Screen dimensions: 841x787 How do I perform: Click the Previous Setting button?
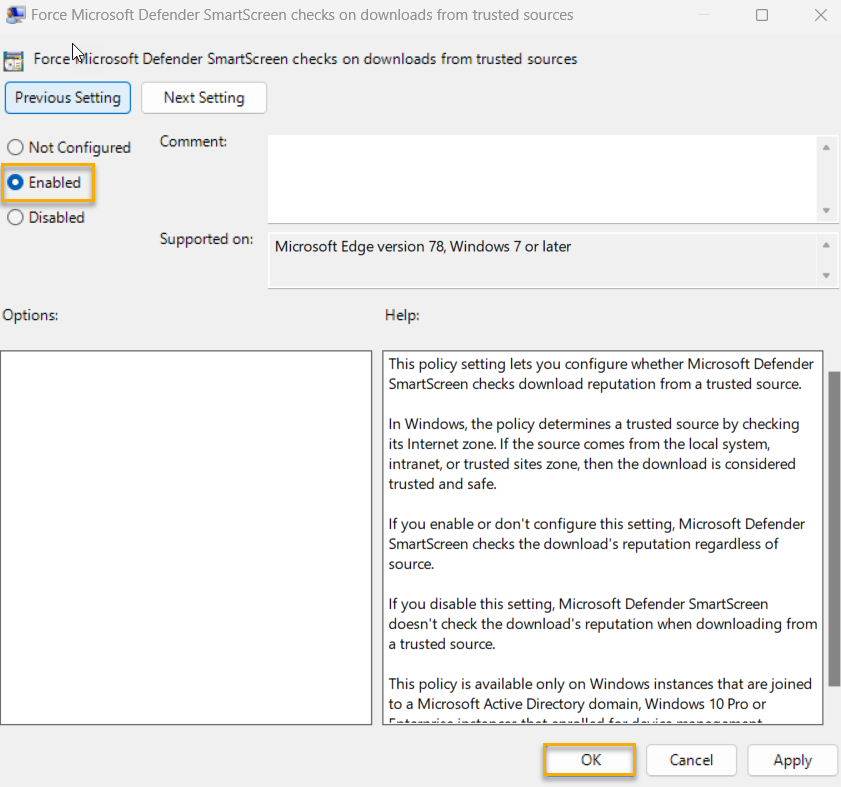(x=68, y=98)
